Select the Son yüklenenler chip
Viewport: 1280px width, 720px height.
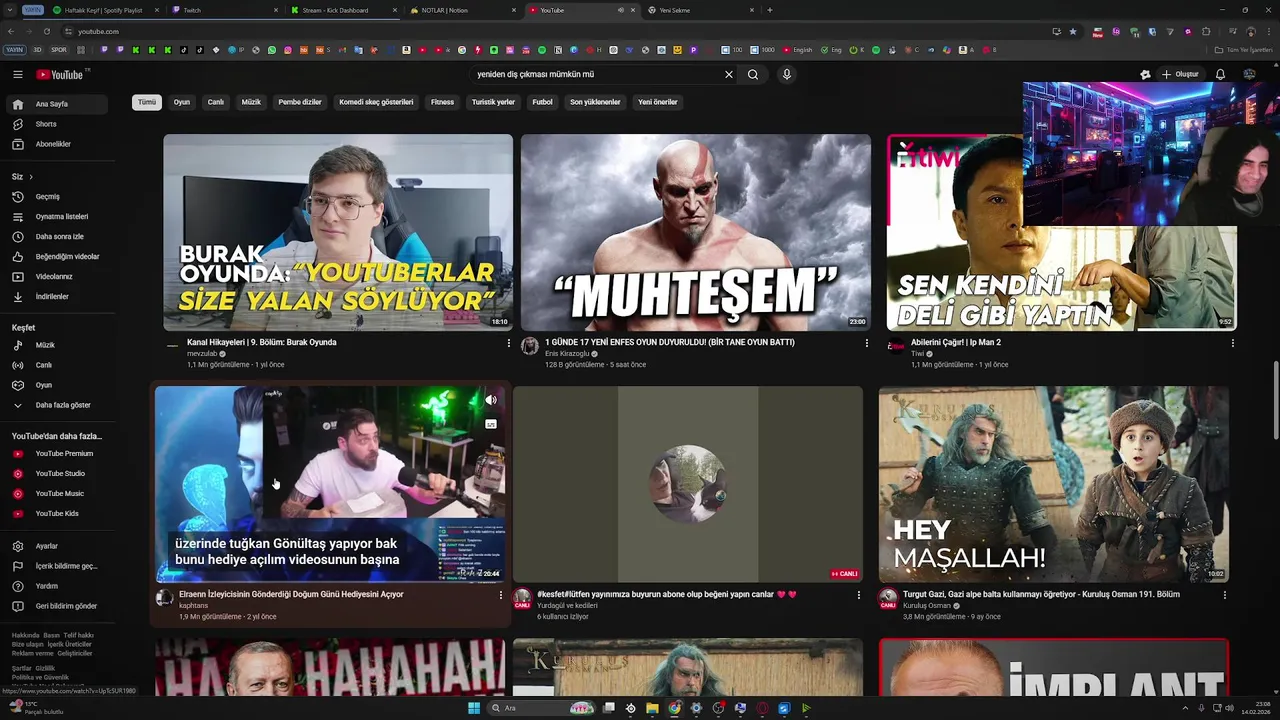pyautogui.click(x=595, y=102)
